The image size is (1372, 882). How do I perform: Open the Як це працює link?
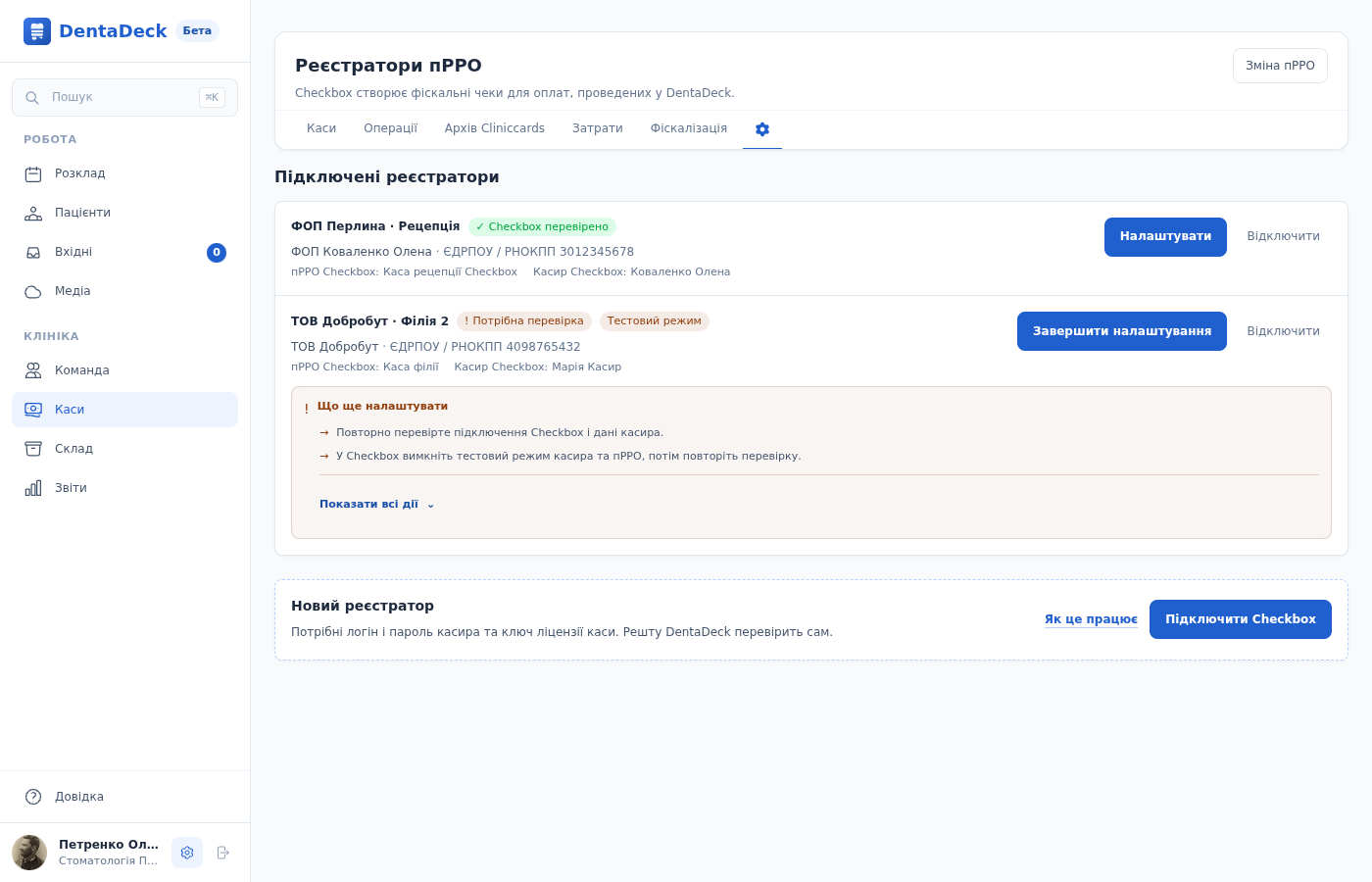click(x=1091, y=619)
